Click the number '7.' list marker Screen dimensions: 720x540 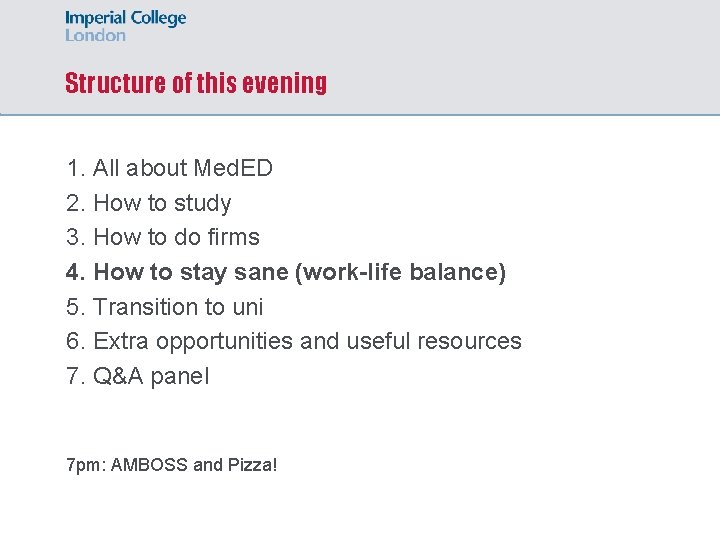tap(76, 376)
